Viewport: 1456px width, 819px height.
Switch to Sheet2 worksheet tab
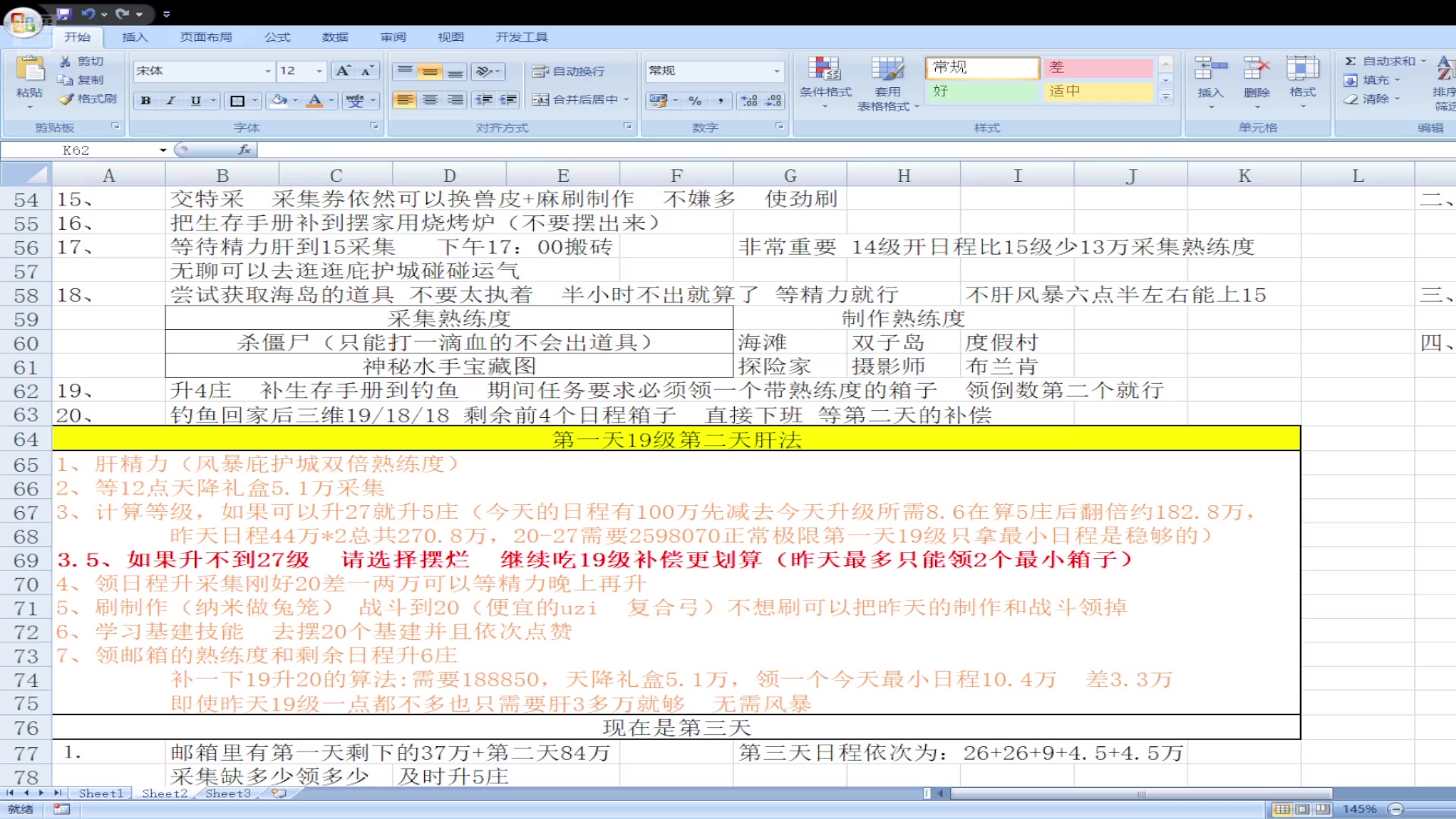tap(165, 793)
